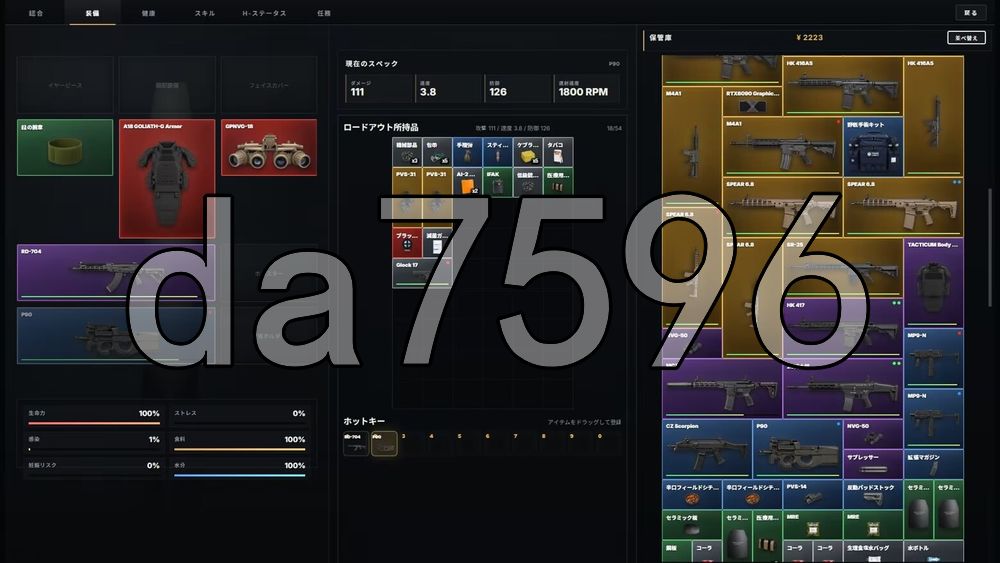Viewport: 1000px width, 563px height.
Task: Click the 戻る back button
Action: pyautogui.click(x=970, y=13)
